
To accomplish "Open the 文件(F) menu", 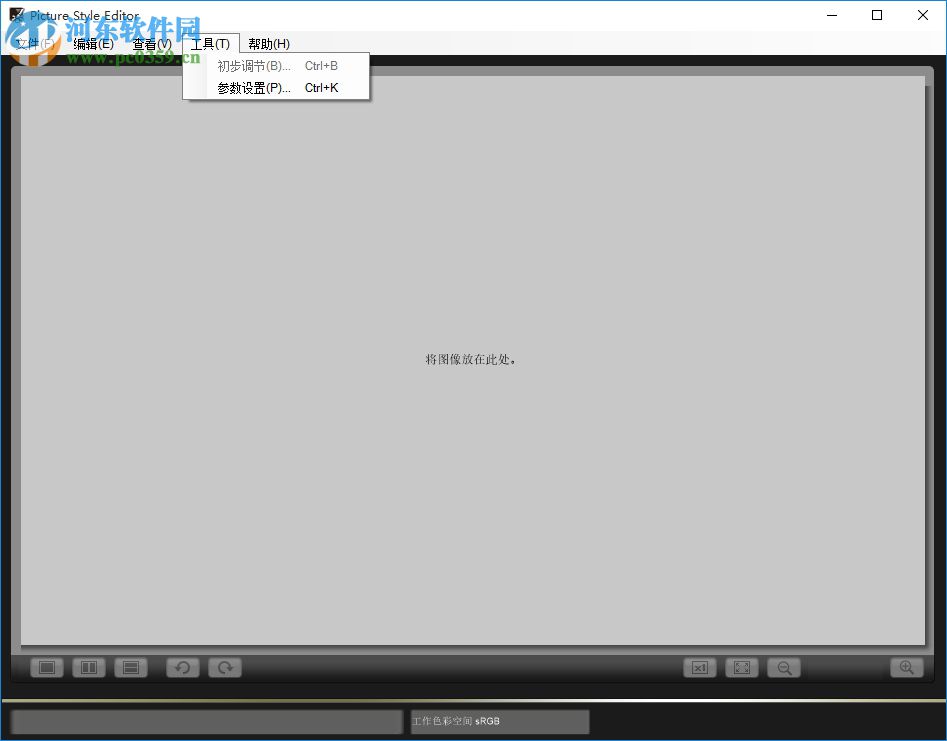I will tap(33, 43).
